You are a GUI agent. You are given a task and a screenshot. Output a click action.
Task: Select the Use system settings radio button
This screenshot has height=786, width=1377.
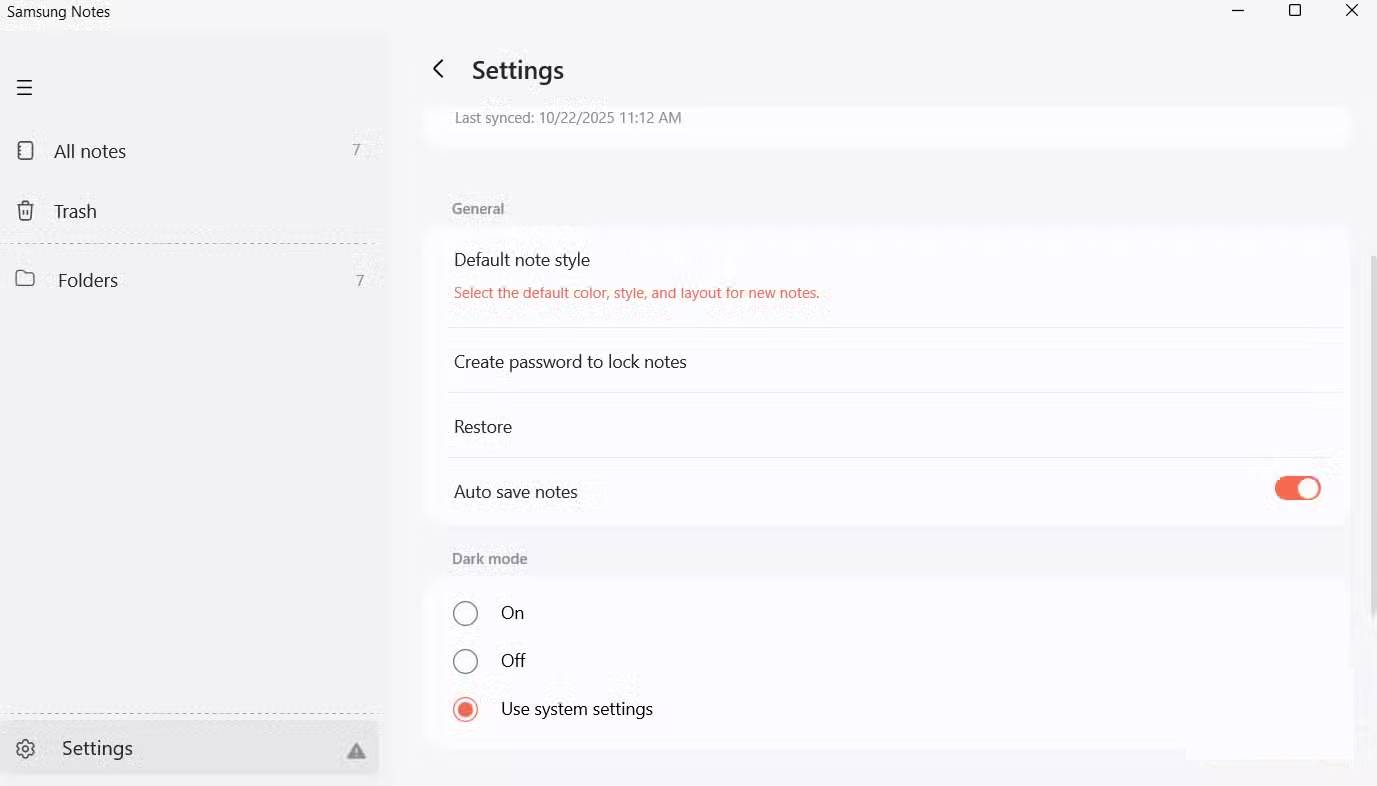point(465,709)
